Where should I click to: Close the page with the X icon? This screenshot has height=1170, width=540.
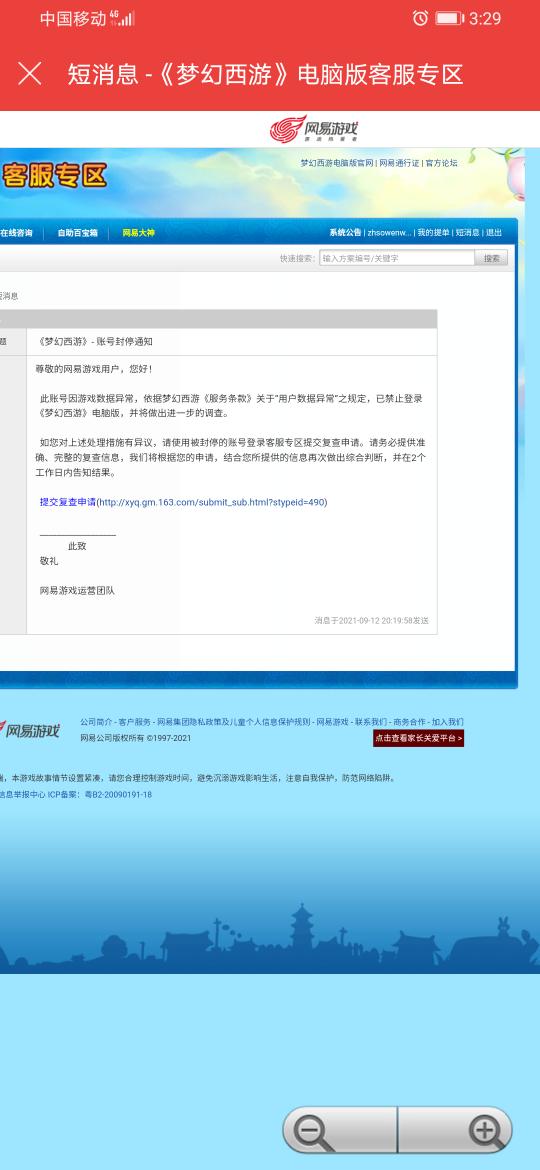click(30, 74)
